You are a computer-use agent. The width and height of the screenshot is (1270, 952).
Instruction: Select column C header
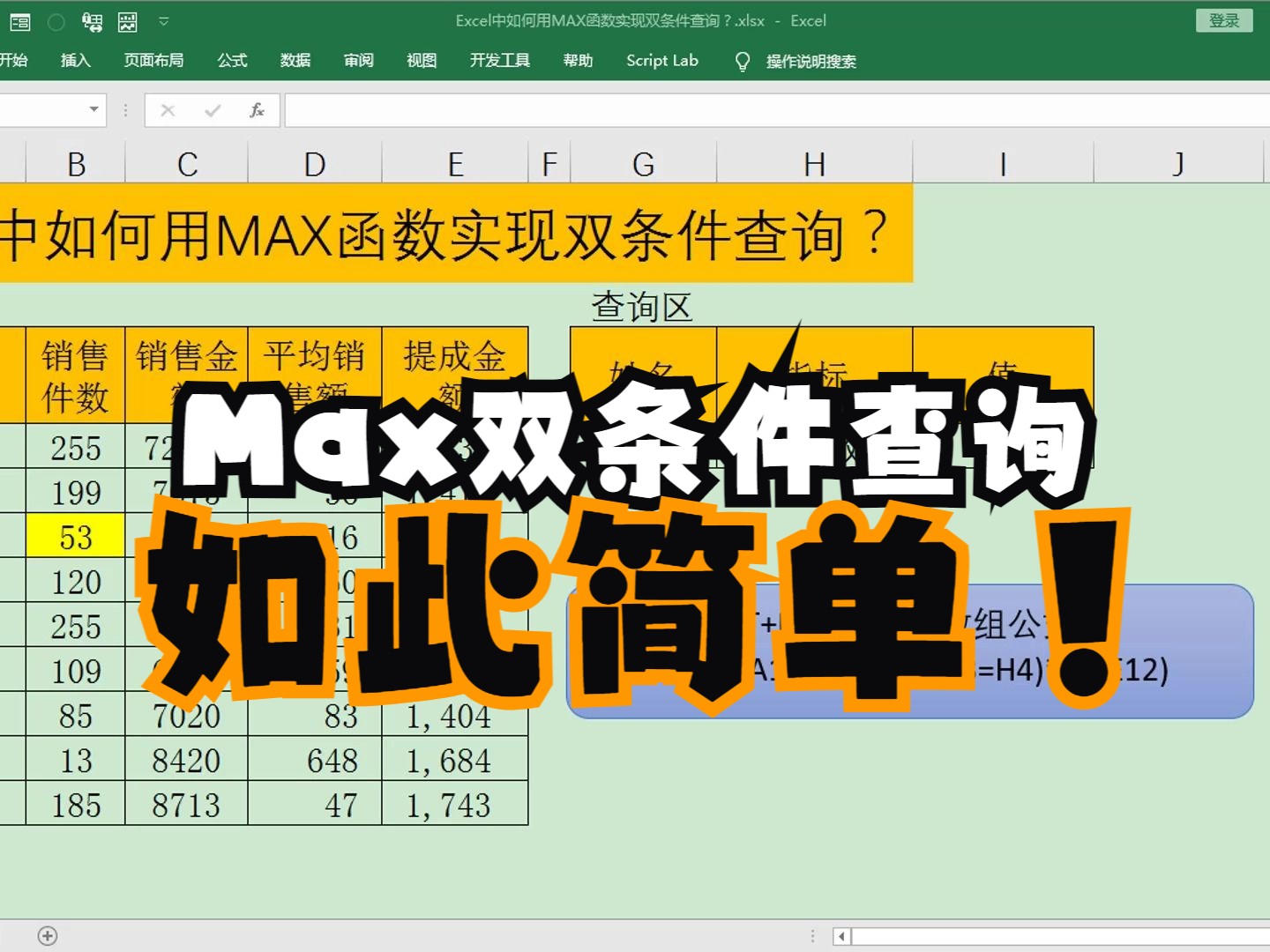click(x=187, y=164)
